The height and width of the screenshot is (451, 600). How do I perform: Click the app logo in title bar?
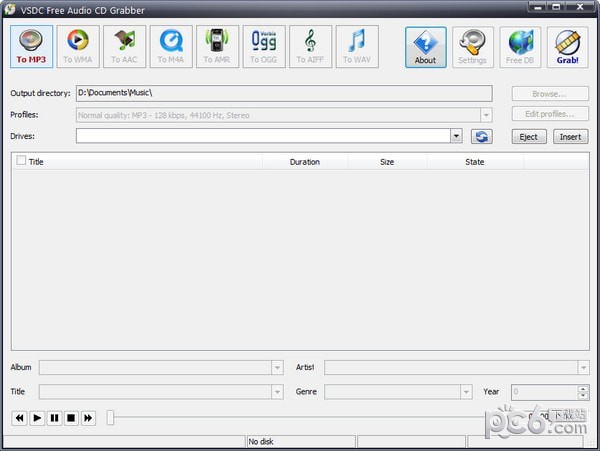10,9
